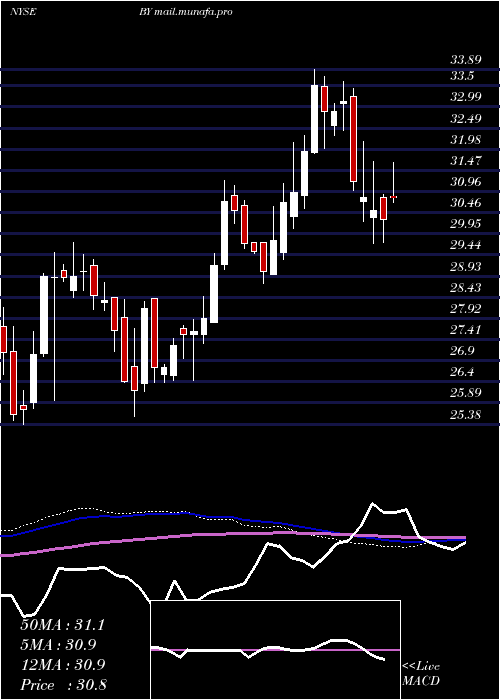Viewport: 500px width, 700px height.
Task: Click the 5MA : 30.9 reading
Action: [58, 645]
